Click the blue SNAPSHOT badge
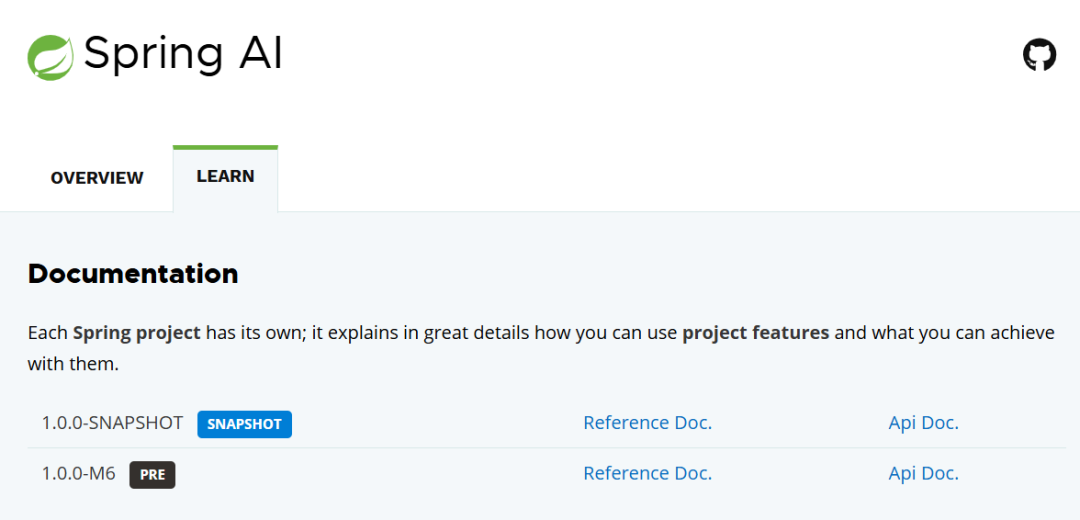Viewport: 1080px width, 520px height. 245,424
